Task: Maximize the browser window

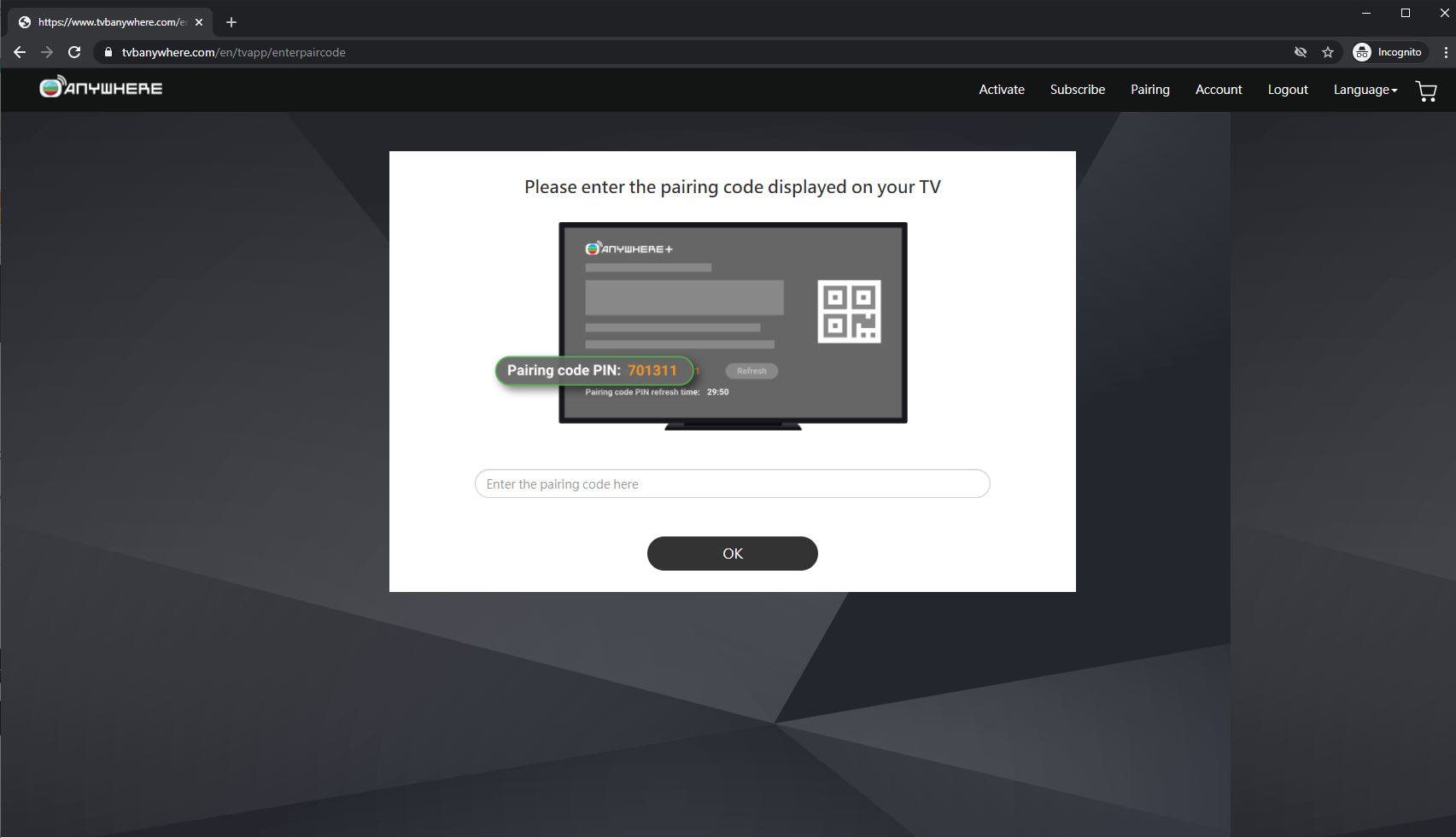Action: coord(1406,13)
